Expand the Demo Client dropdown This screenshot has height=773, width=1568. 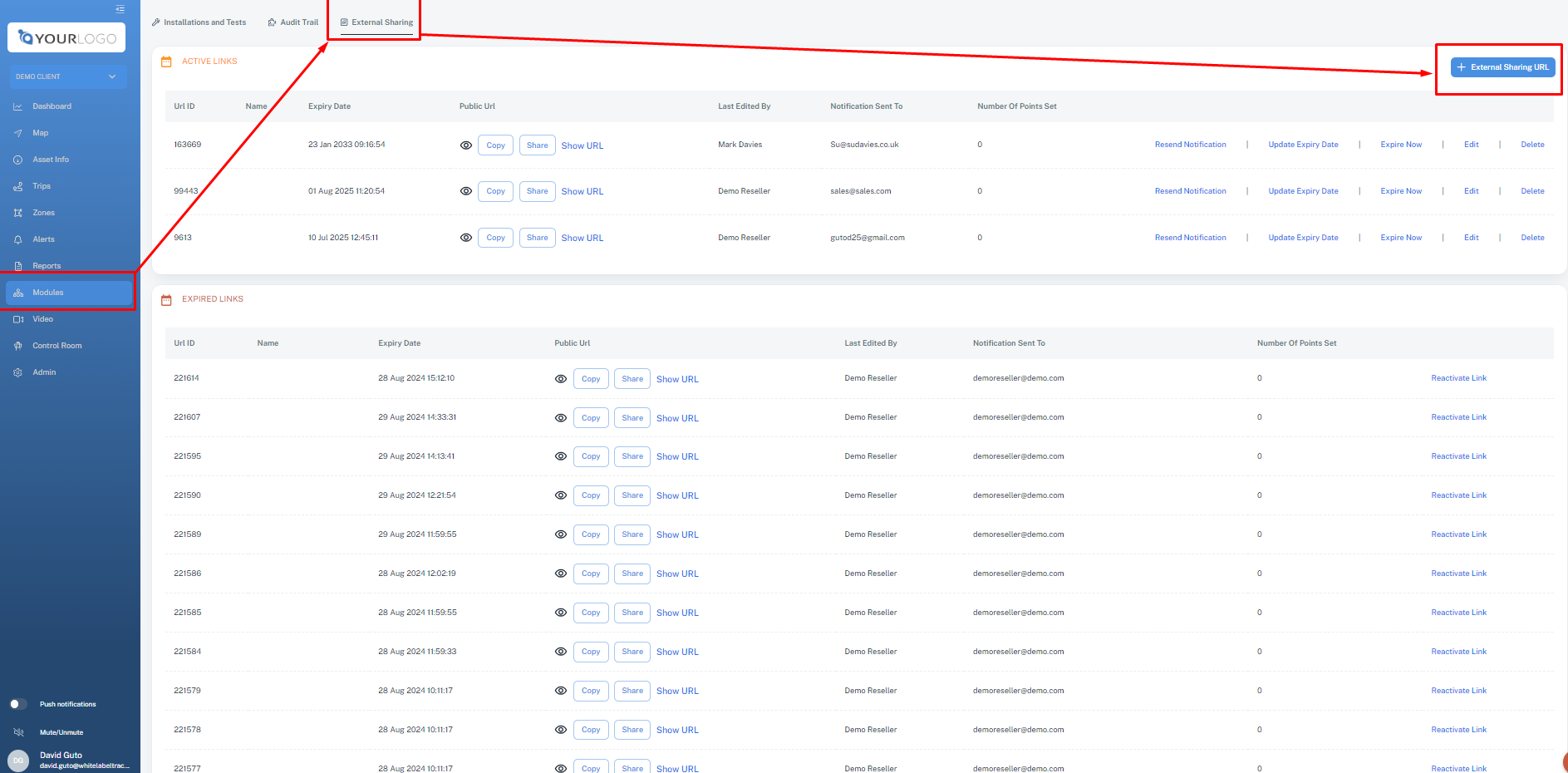(x=67, y=76)
